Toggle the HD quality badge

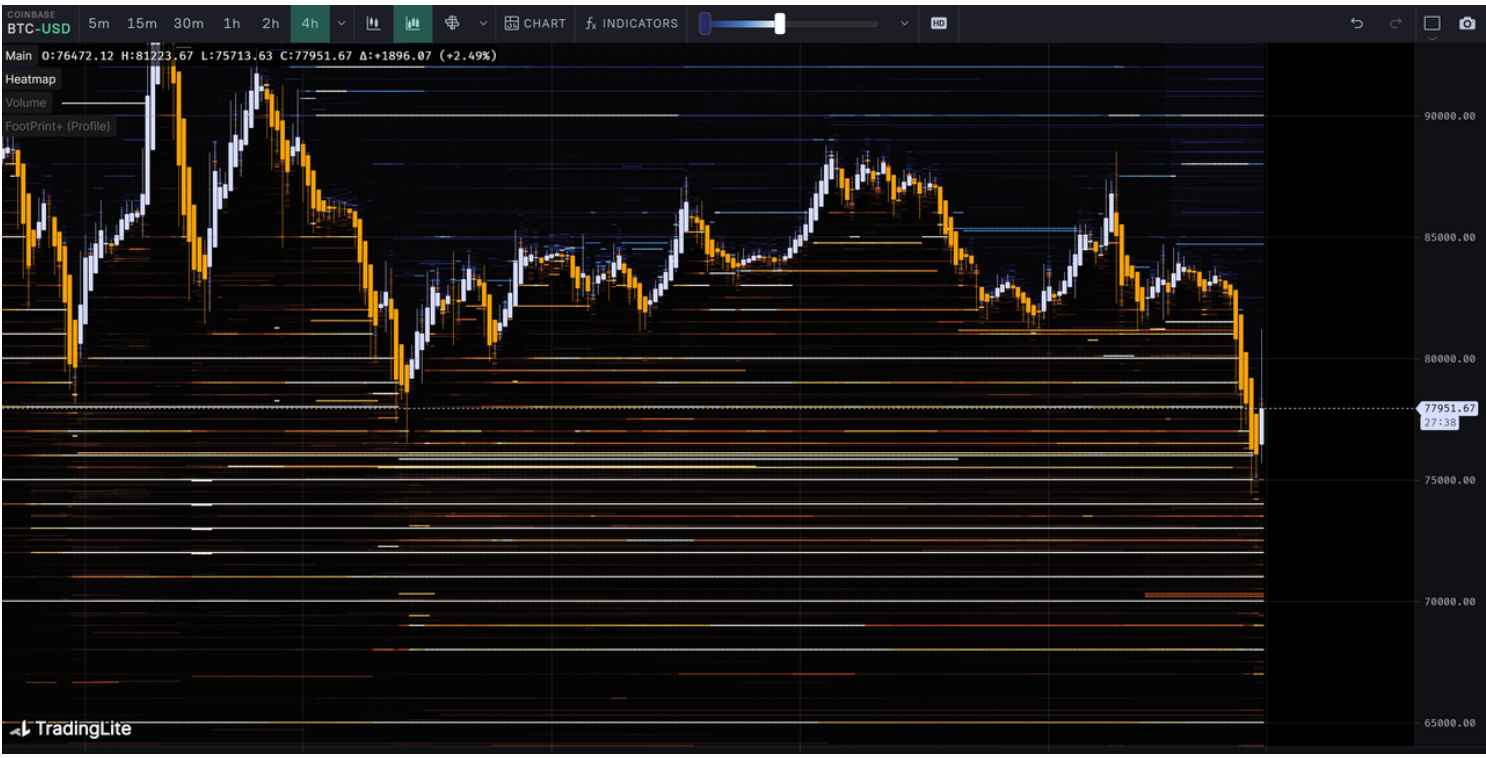coord(938,23)
